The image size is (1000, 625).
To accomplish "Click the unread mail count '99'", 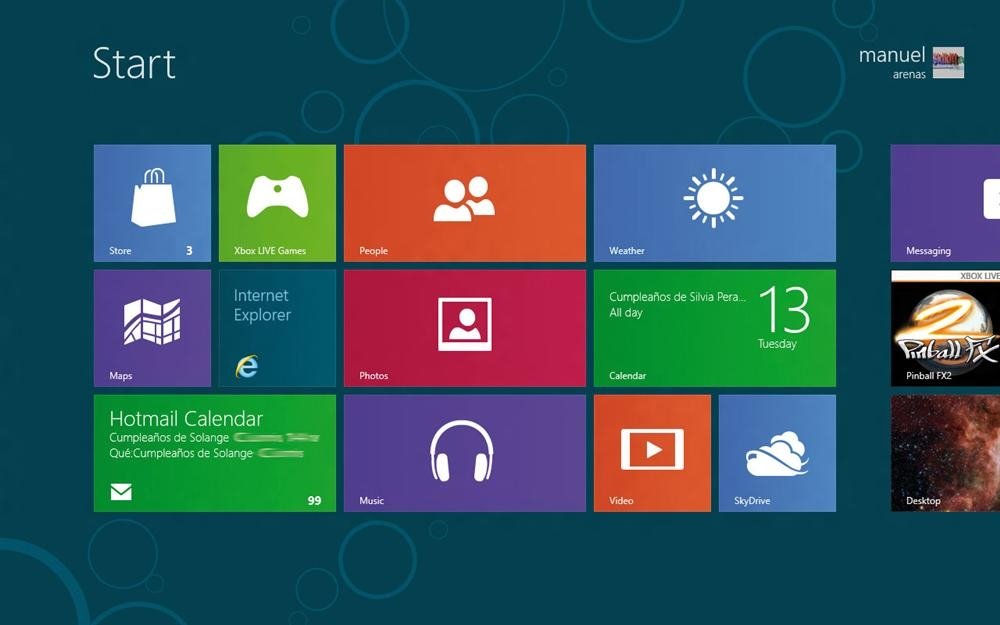I will 314,501.
